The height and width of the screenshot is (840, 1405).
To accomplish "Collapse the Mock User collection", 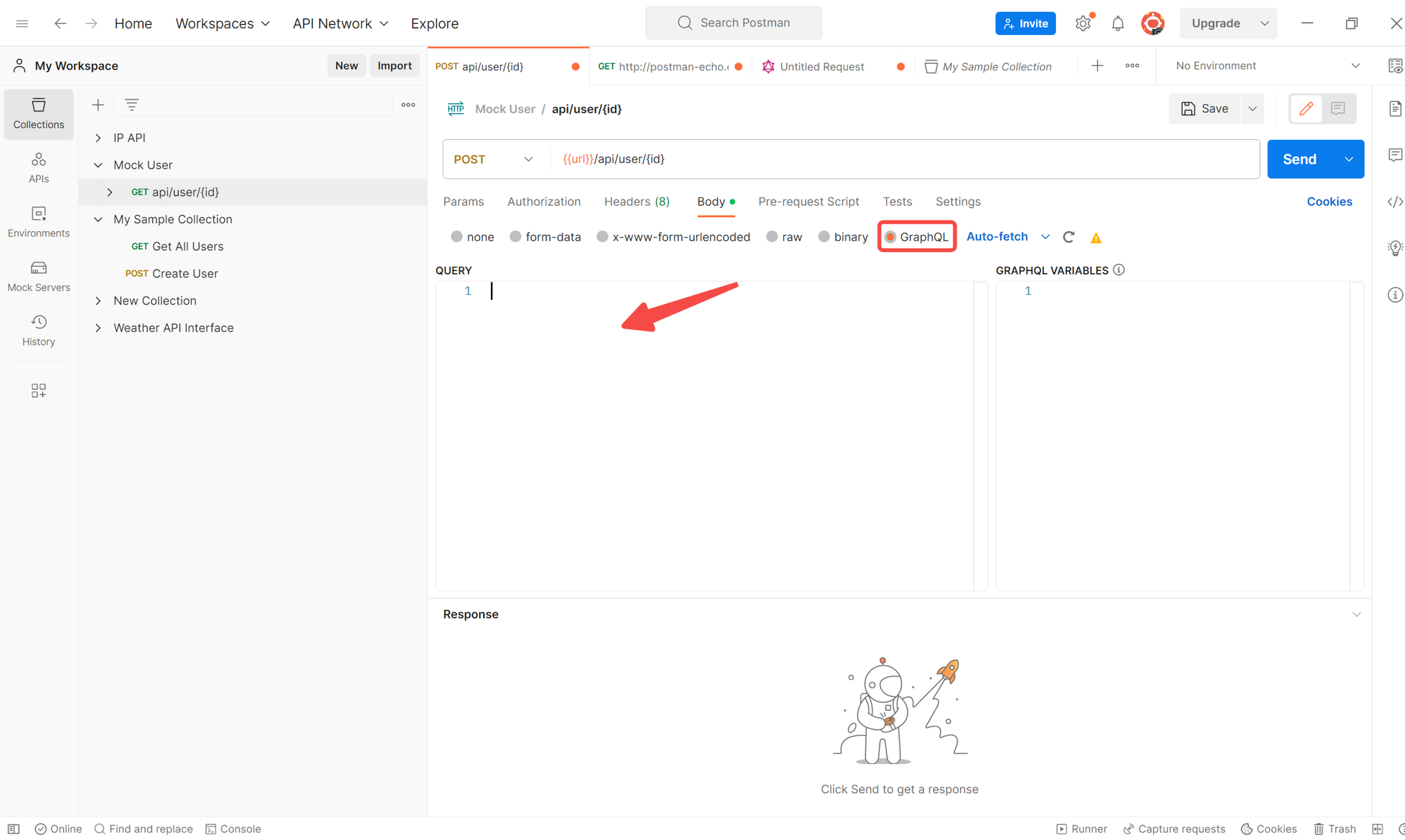I will point(98,165).
